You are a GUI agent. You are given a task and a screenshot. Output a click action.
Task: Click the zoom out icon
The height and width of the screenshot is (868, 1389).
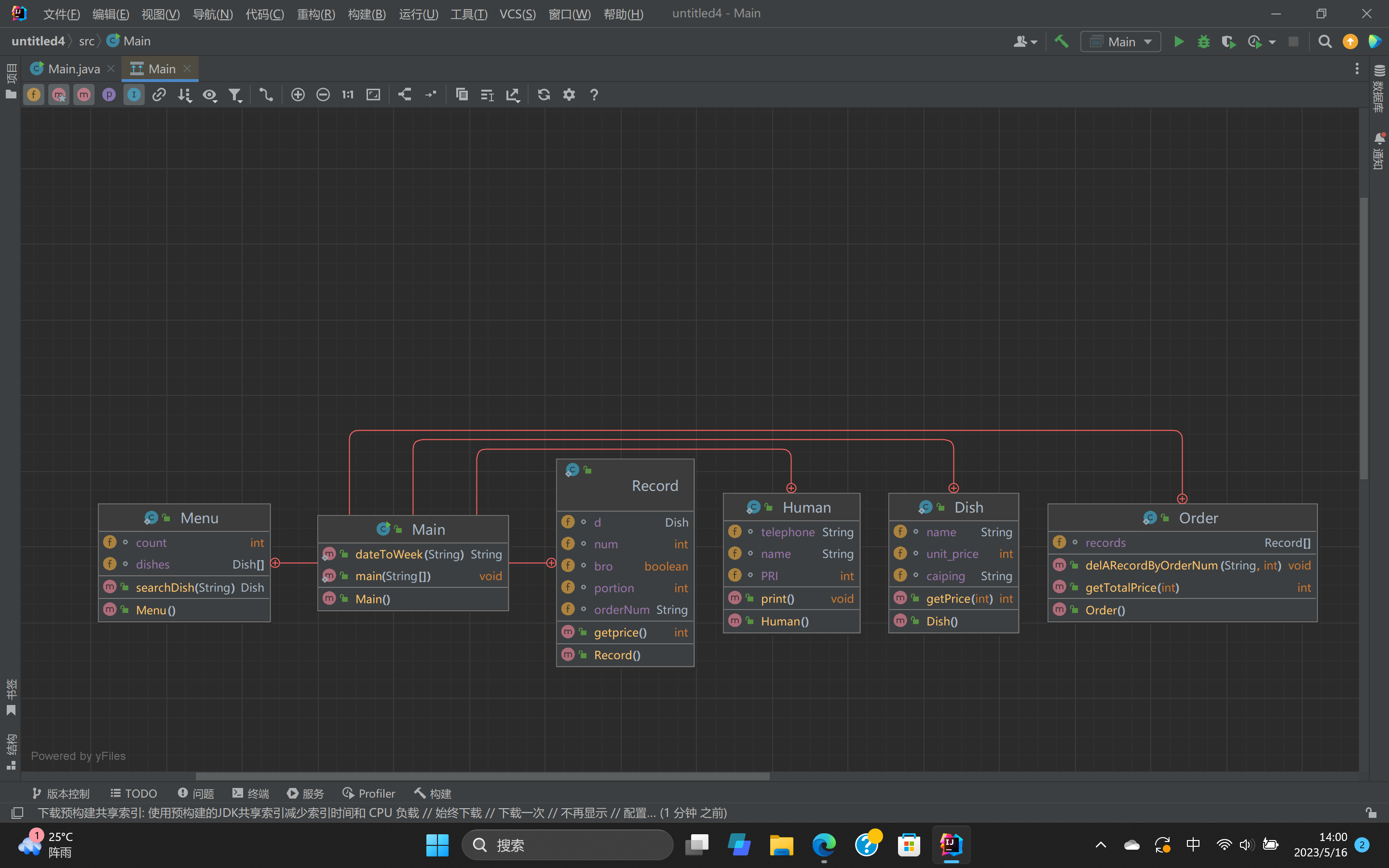(x=323, y=95)
